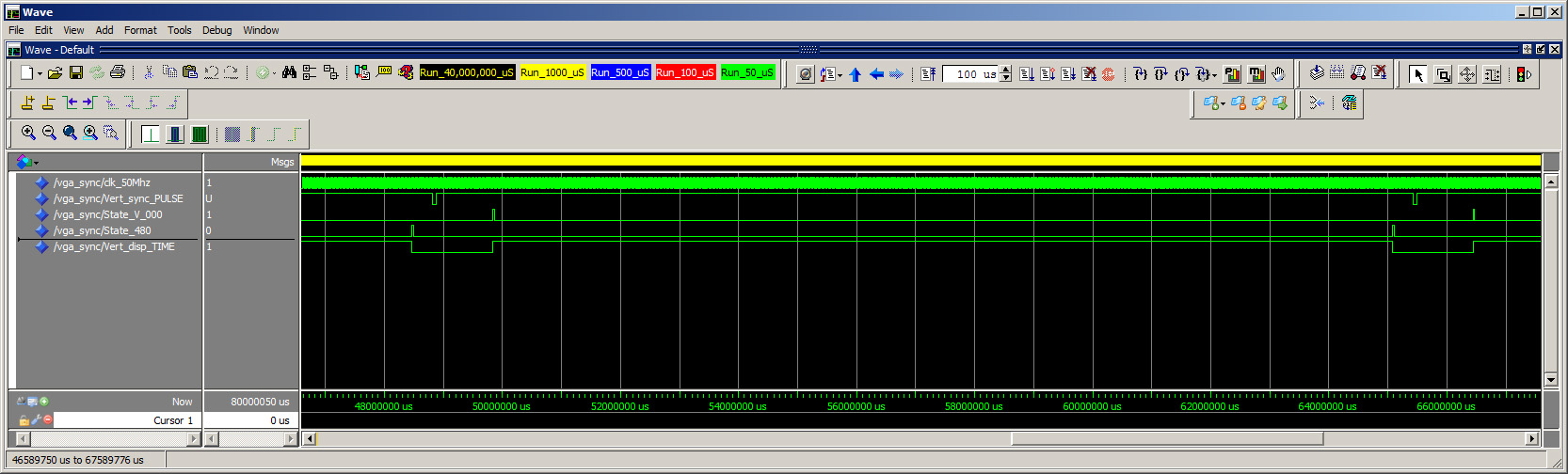The image size is (1568, 474).
Task: Click Find Previous Transition icon
Action: tap(70, 103)
